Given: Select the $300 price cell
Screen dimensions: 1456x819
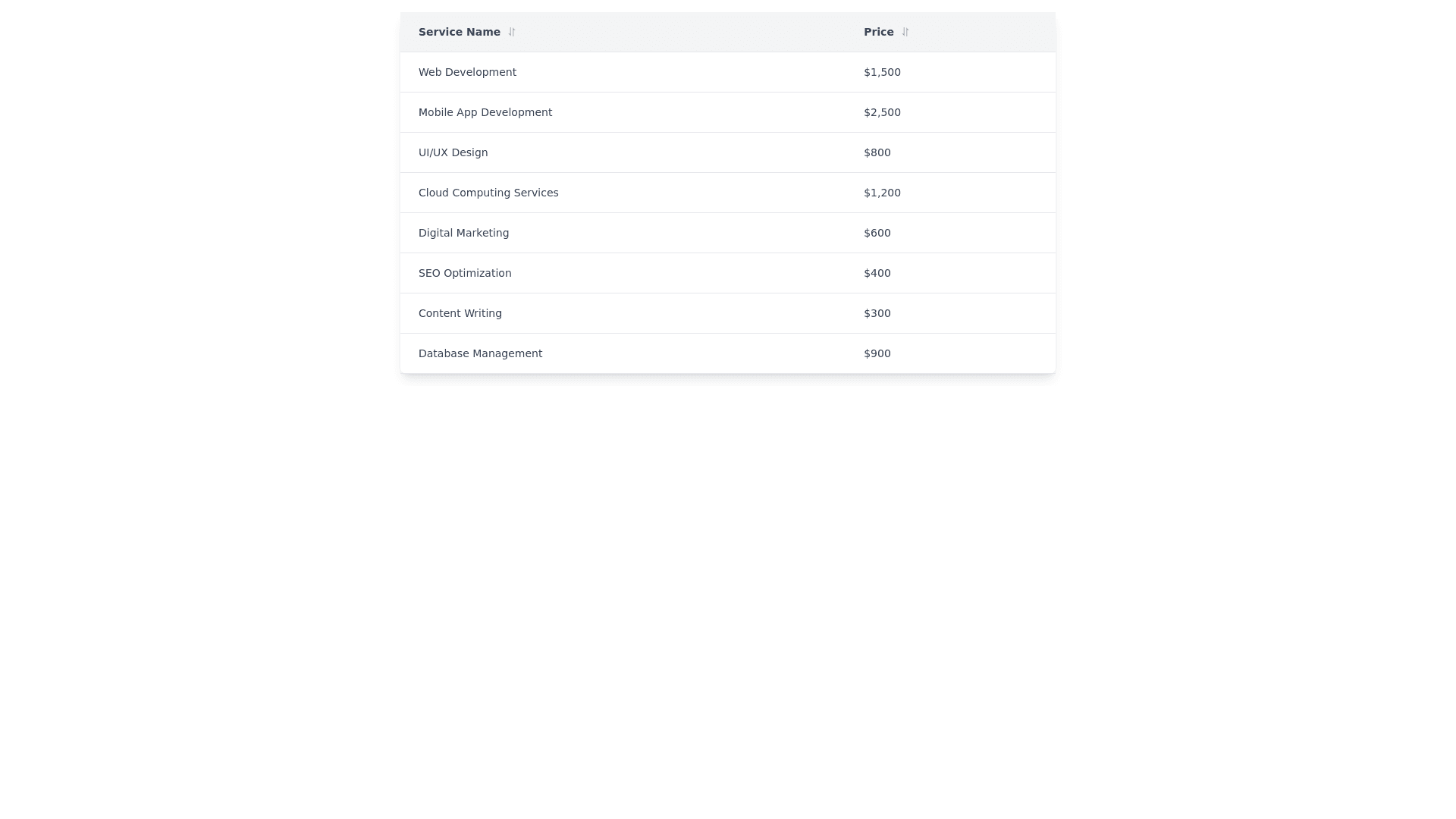Looking at the screenshot, I should (877, 313).
